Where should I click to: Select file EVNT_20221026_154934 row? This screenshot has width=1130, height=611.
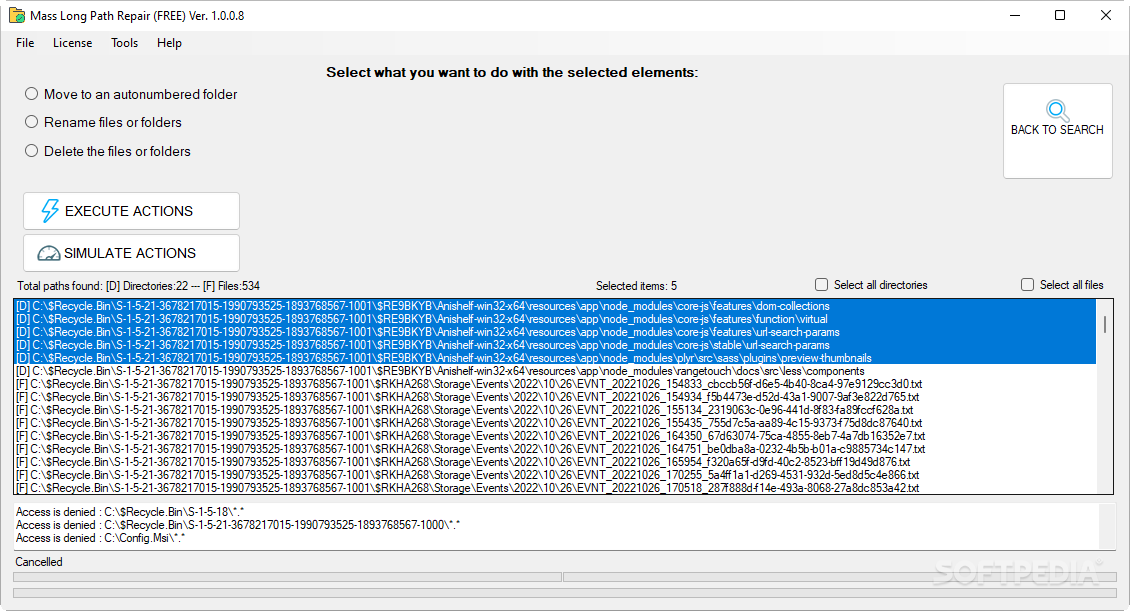click(555, 397)
